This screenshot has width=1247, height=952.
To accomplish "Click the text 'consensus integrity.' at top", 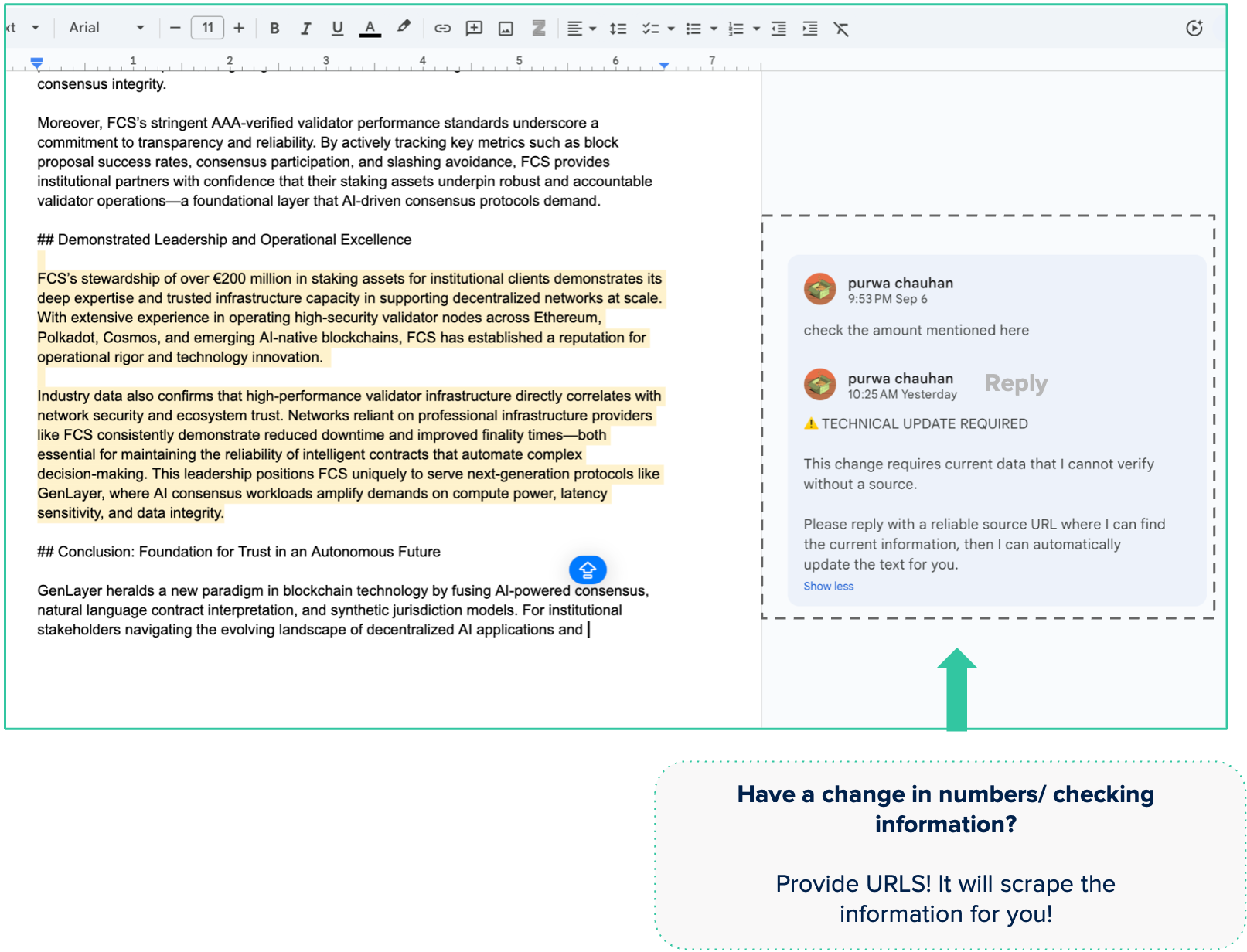I will 101,84.
